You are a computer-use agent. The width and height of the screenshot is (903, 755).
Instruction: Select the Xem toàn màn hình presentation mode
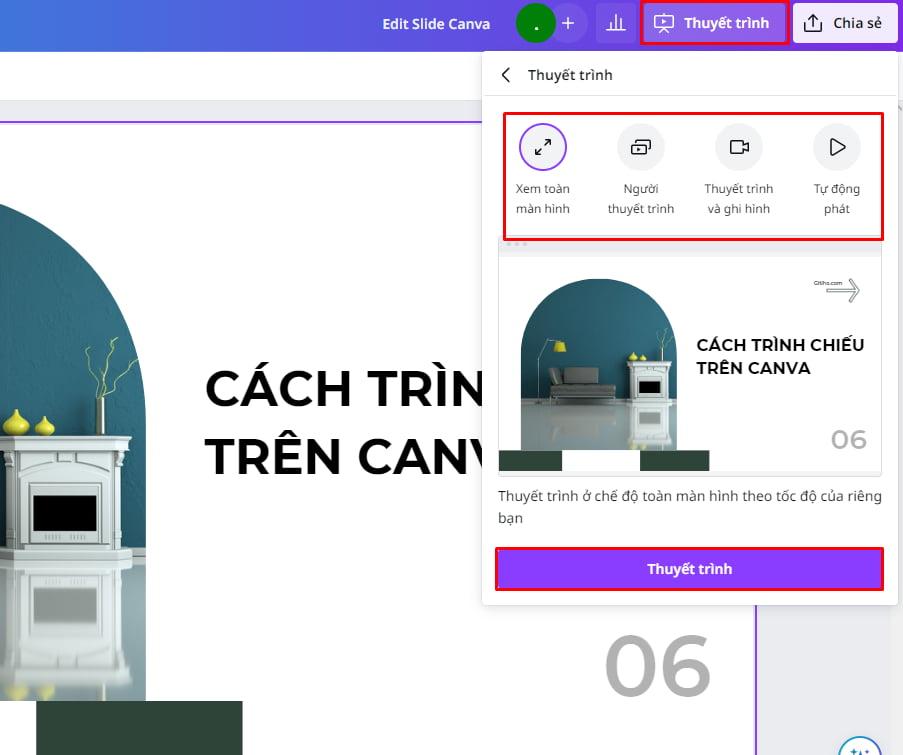pos(542,146)
